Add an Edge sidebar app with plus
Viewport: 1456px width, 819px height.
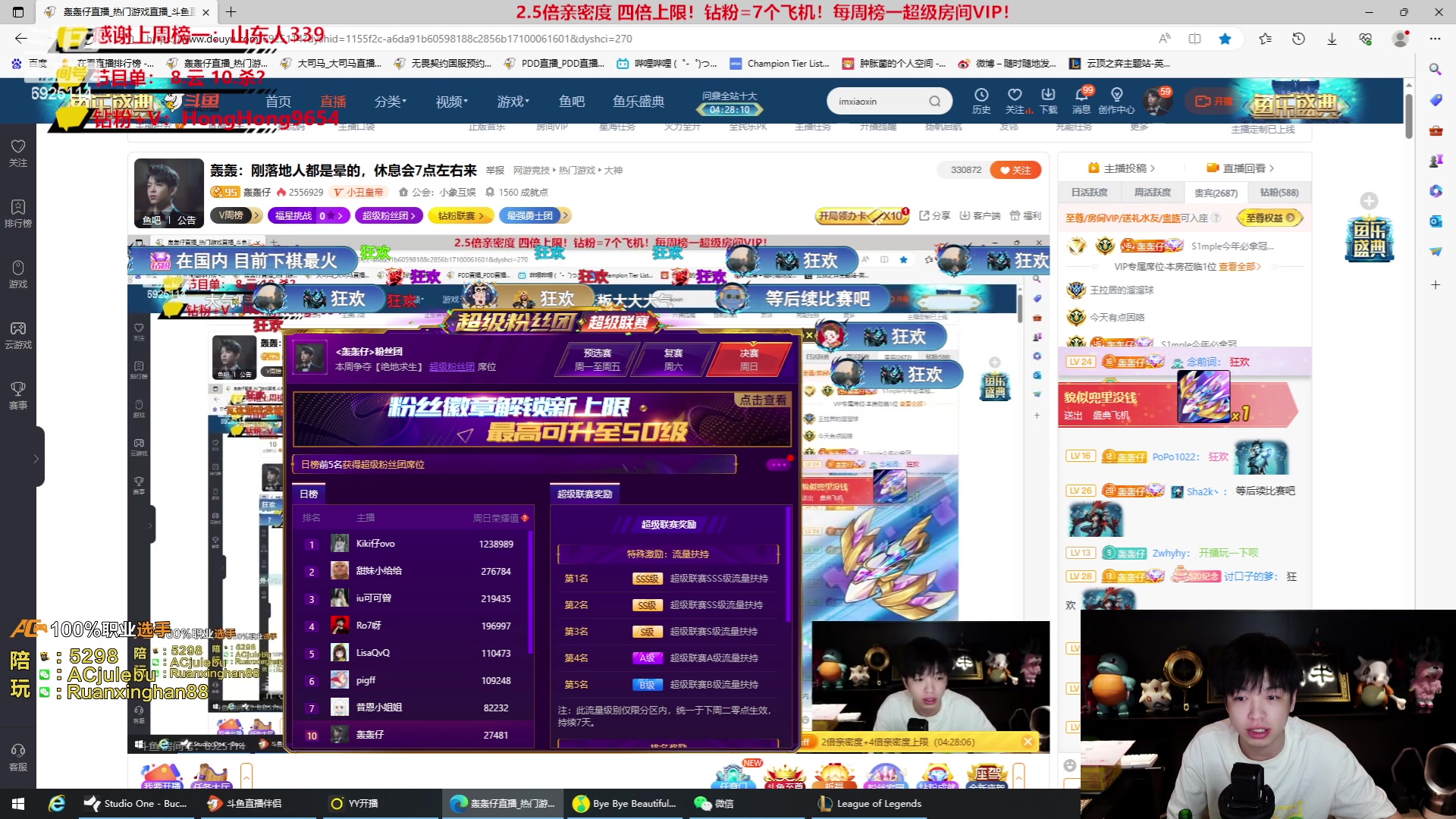click(1435, 284)
